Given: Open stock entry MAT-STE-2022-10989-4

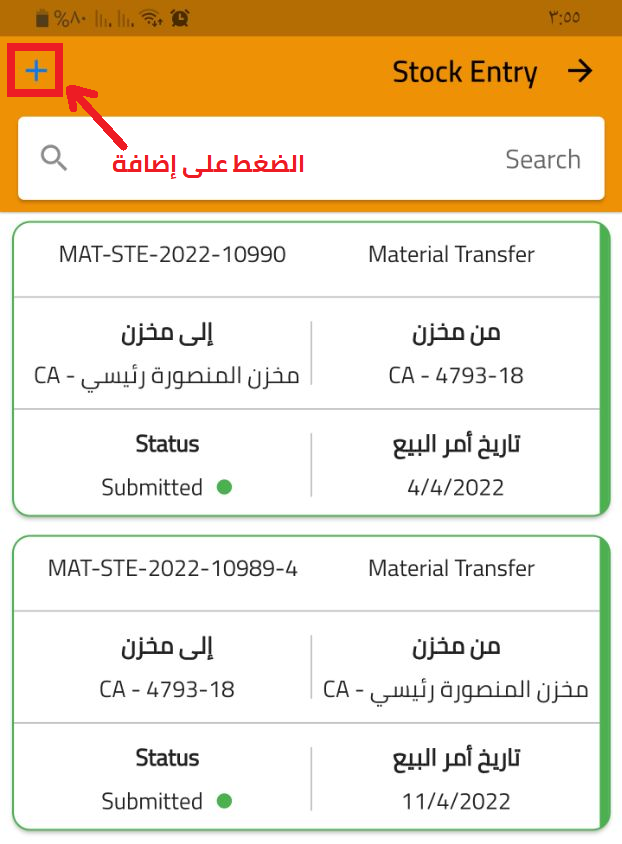Looking at the screenshot, I should [x=172, y=568].
